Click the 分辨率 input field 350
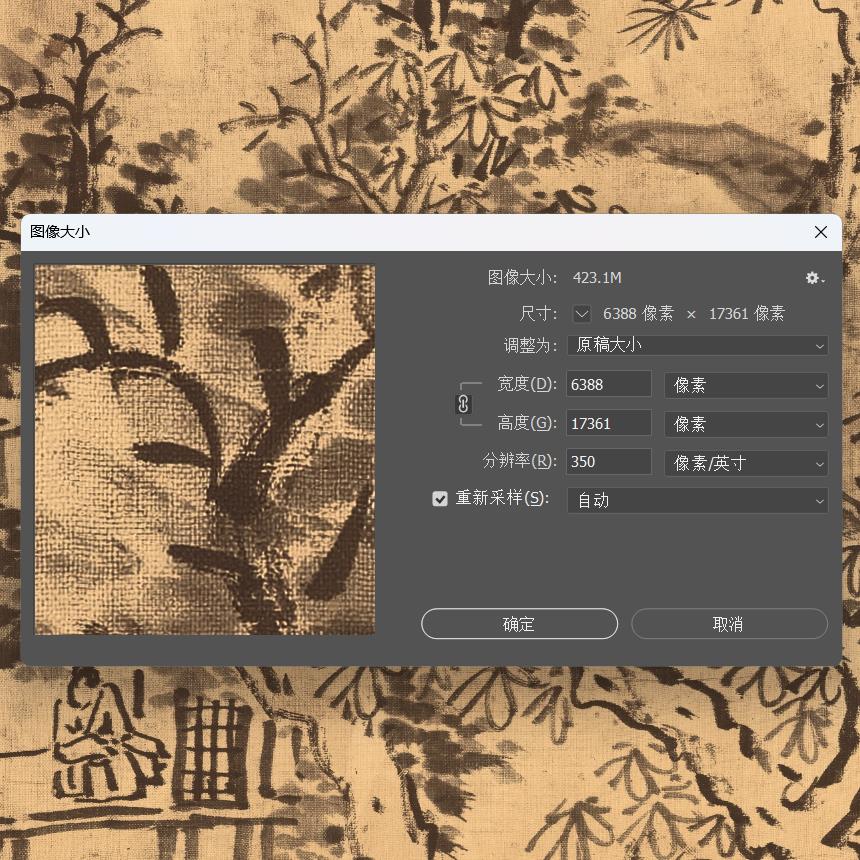 pyautogui.click(x=609, y=462)
